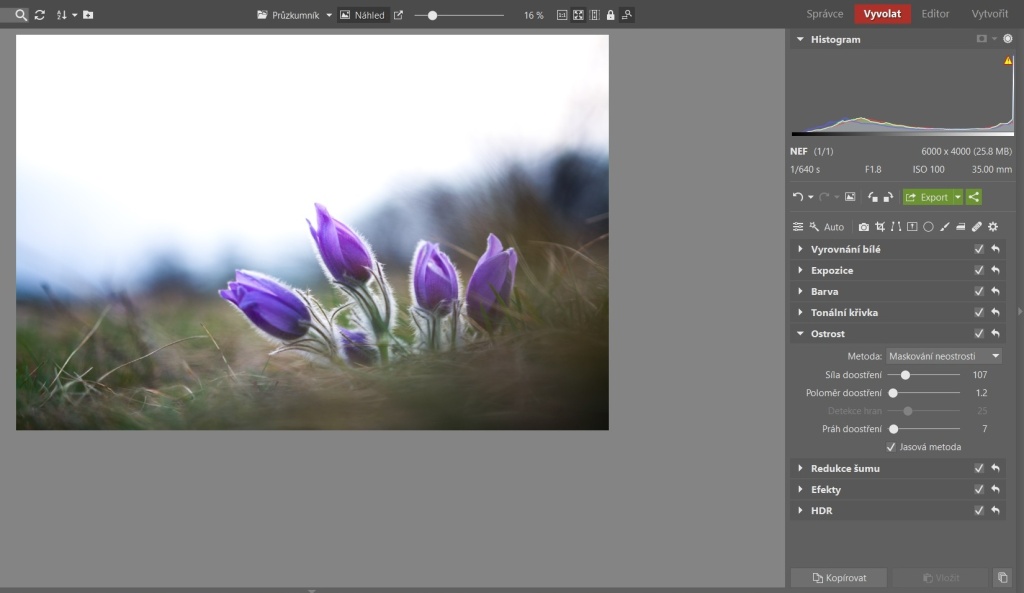Click the camera and lens icon

[x=864, y=227]
